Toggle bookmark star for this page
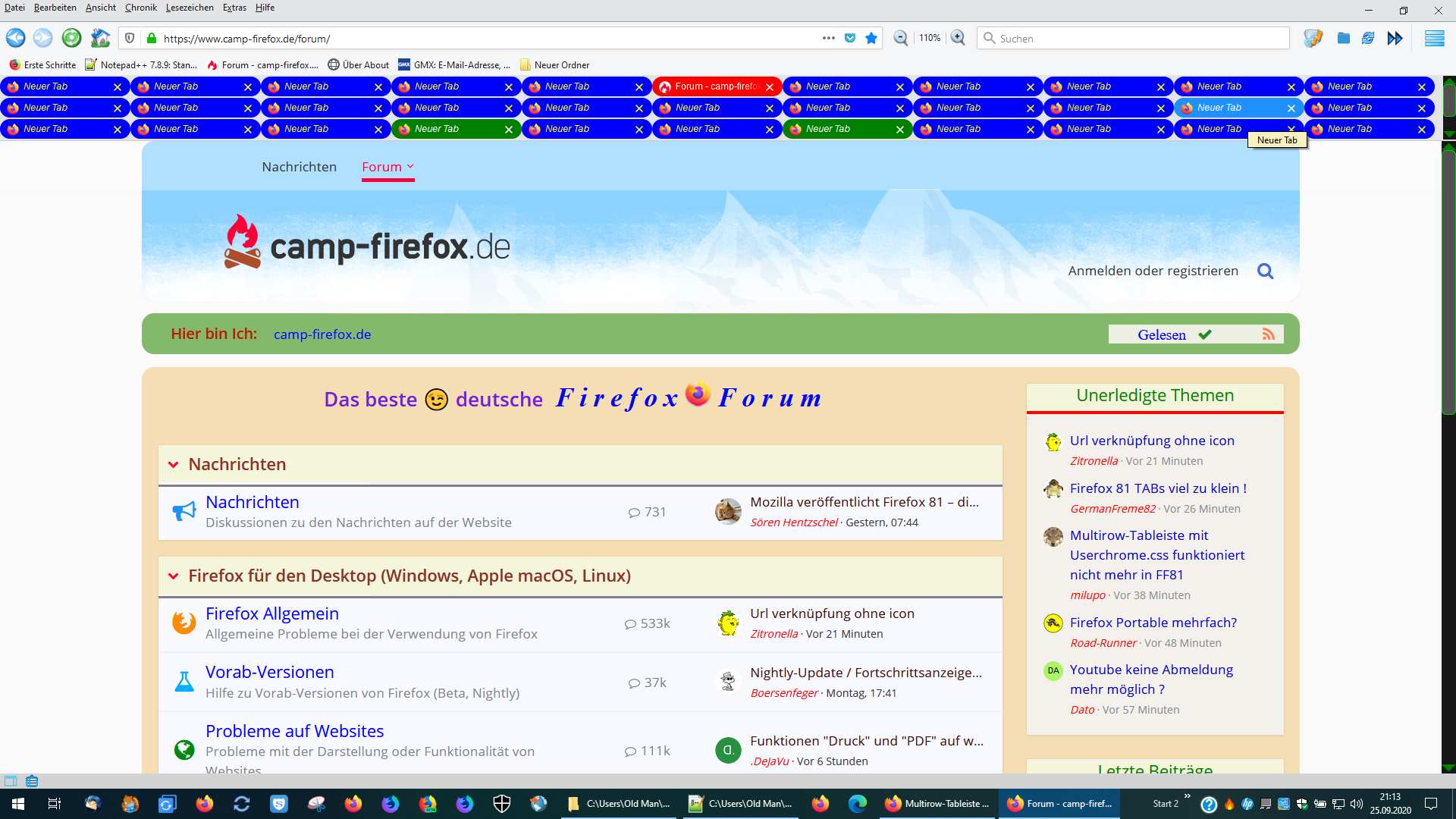This screenshot has height=819, width=1456. (871, 38)
